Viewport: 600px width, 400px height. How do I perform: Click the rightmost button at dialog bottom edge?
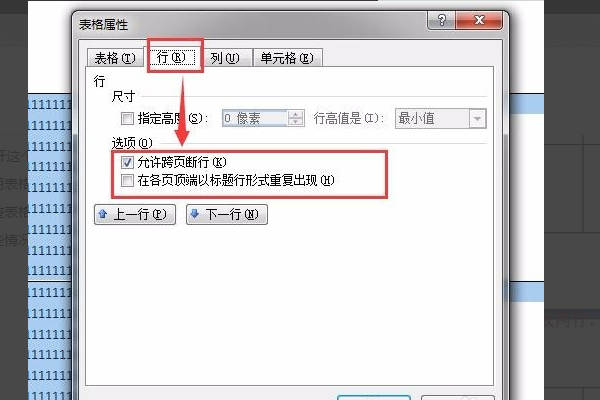click(458, 398)
